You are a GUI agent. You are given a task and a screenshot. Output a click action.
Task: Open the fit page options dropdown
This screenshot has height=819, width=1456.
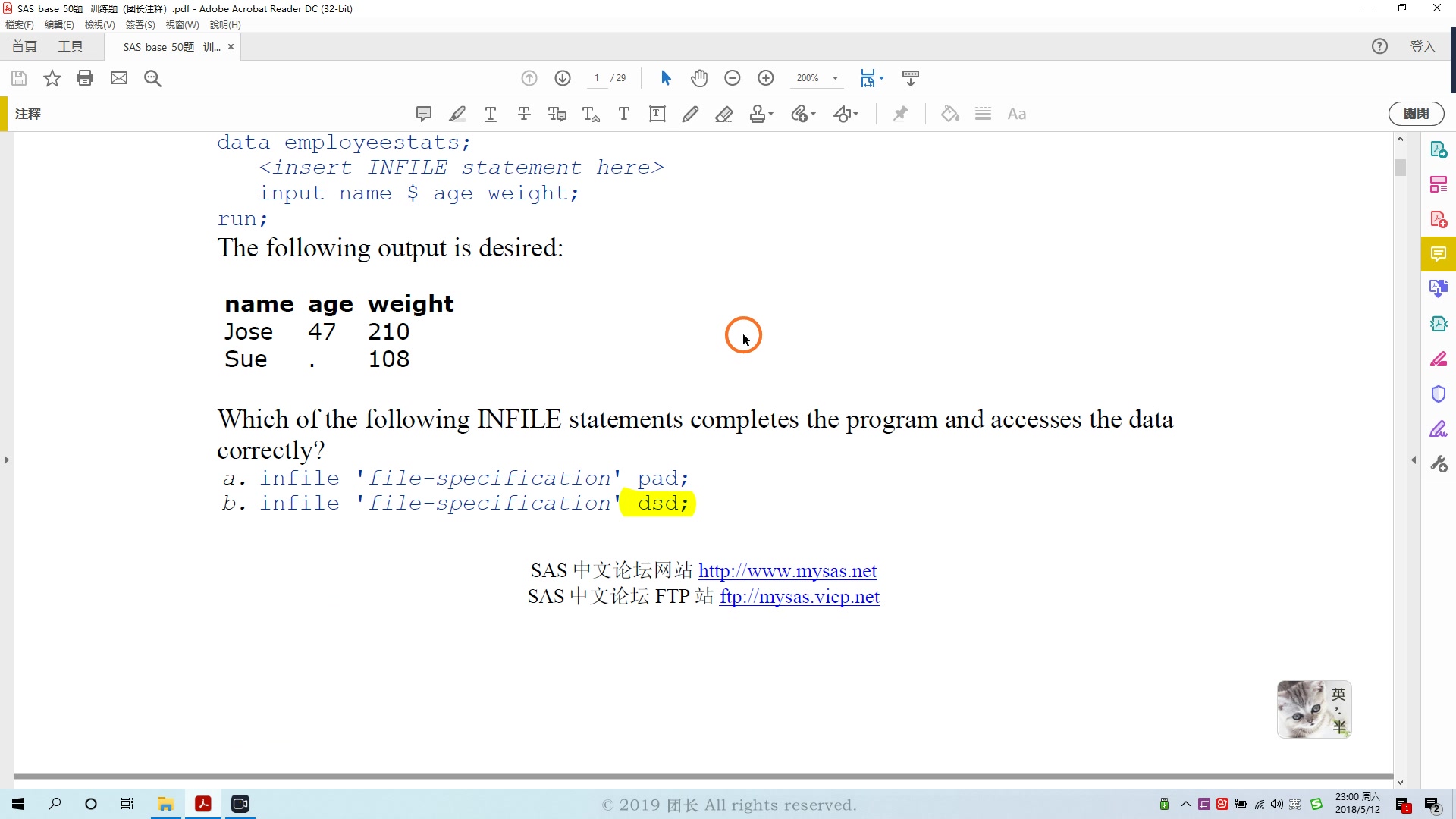click(x=872, y=78)
